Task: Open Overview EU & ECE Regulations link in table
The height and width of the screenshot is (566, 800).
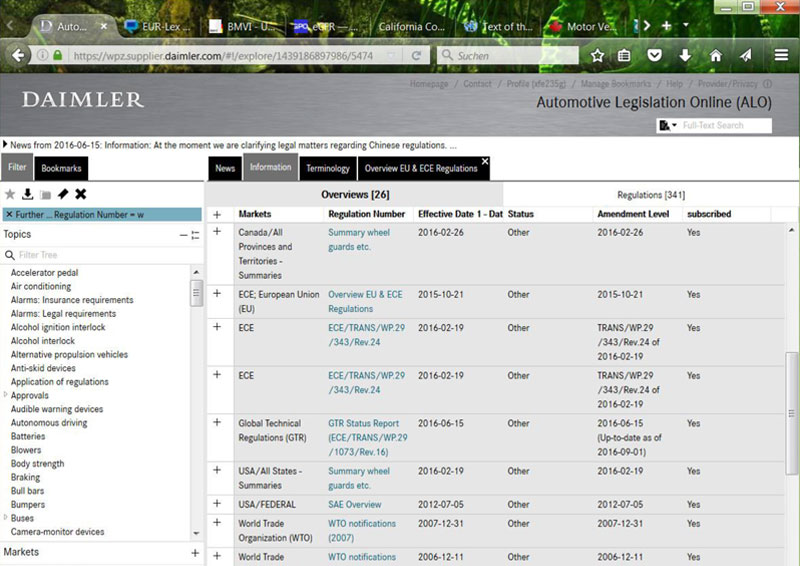Action: 365,302
